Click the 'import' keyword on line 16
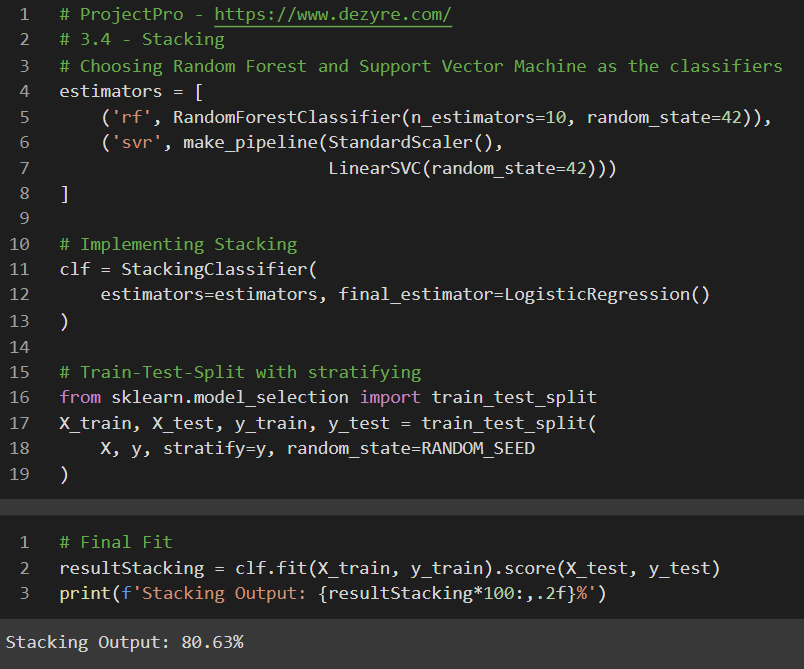The height and width of the screenshot is (669, 804). (x=390, y=397)
